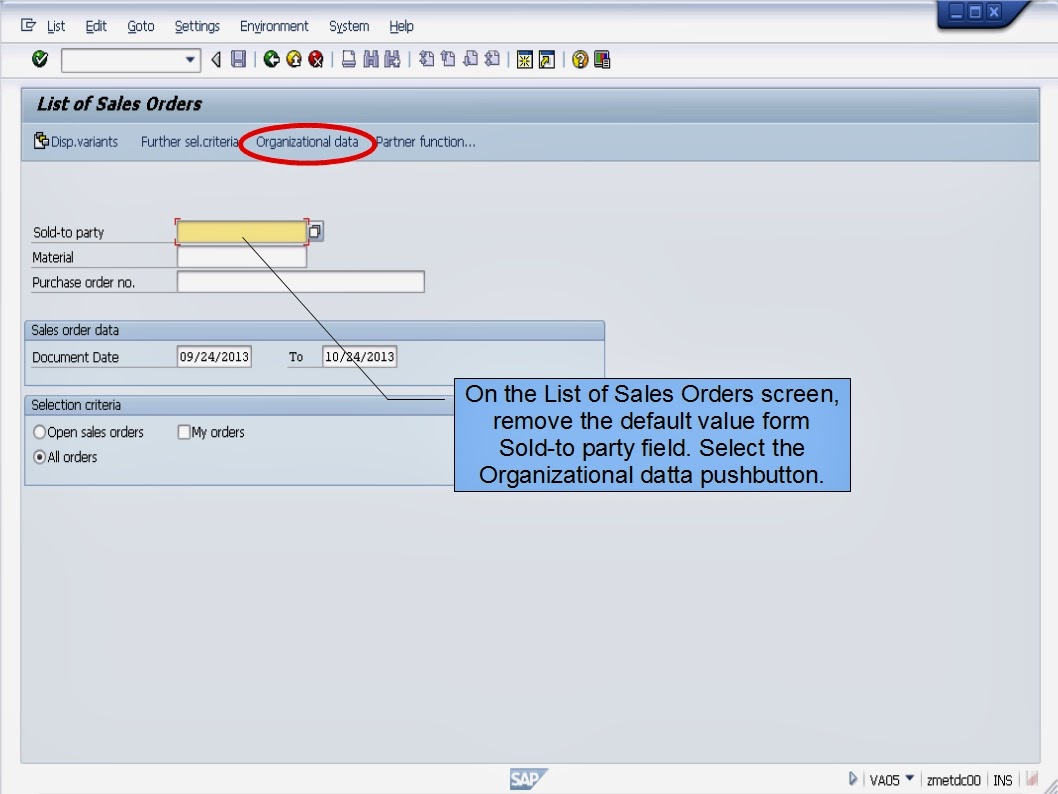Click the Exit icon with the up arrow
This screenshot has width=1058, height=794.
292,59
